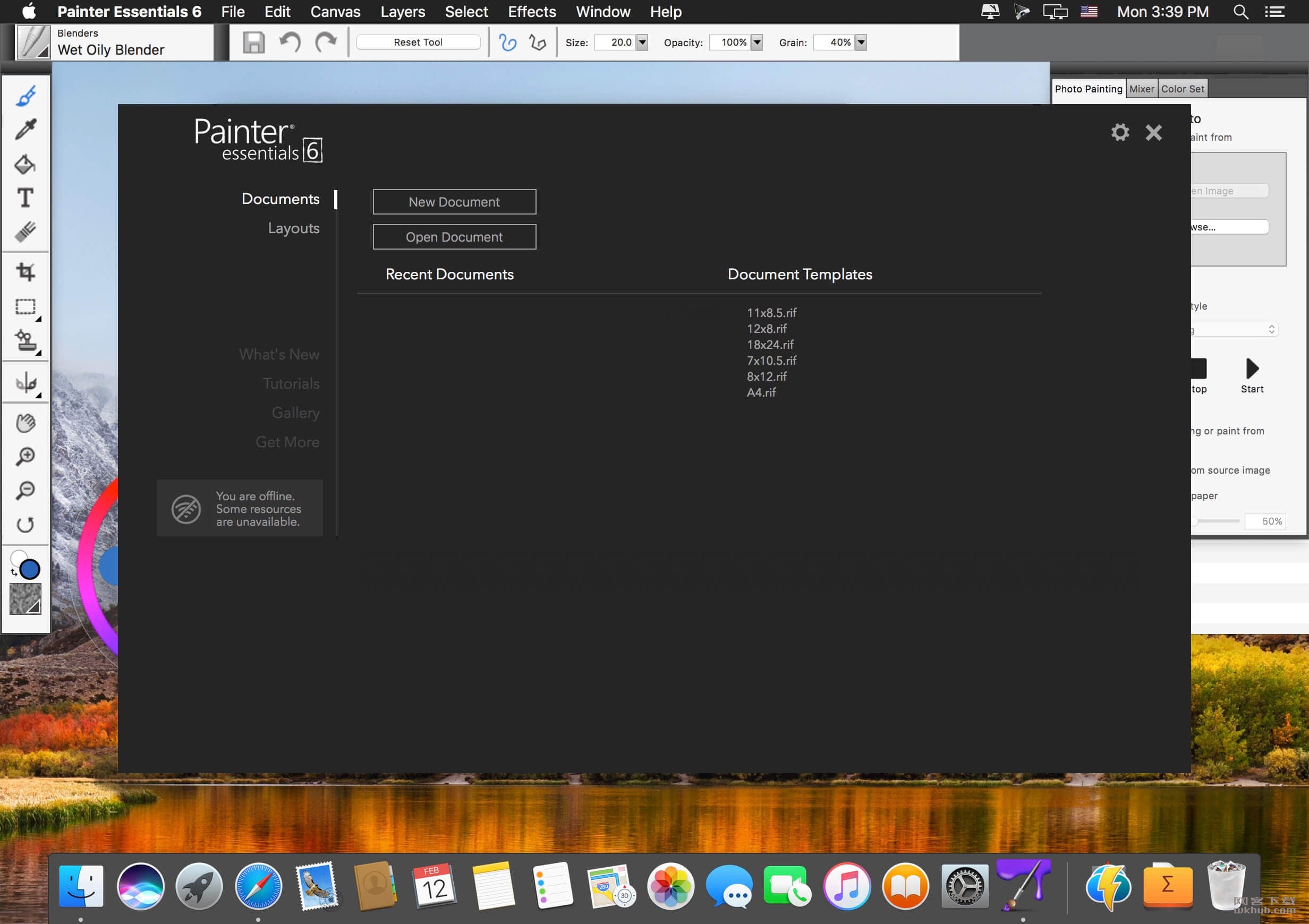Click the Spotlight search icon
The image size is (1309, 924).
tap(1240, 11)
